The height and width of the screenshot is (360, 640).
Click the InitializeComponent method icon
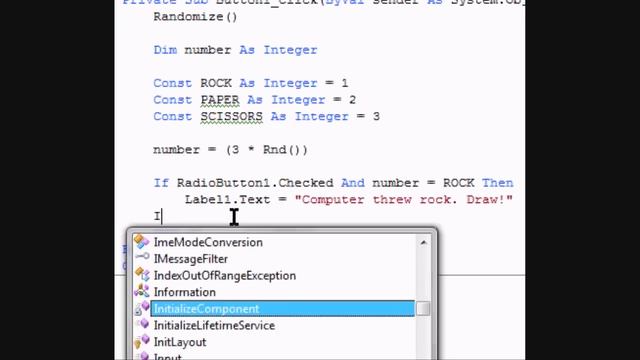click(x=142, y=308)
